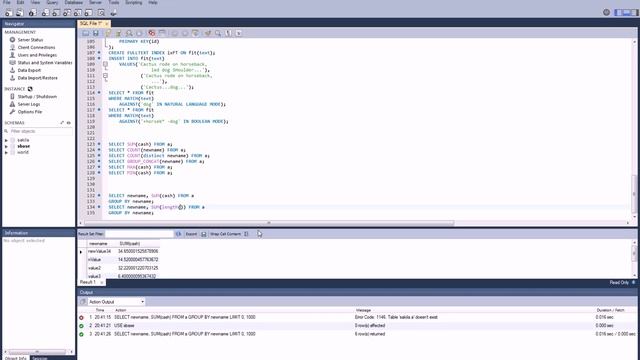Screen dimensions: 640x360
Task: Open the Edit menu
Action: [20, 2]
